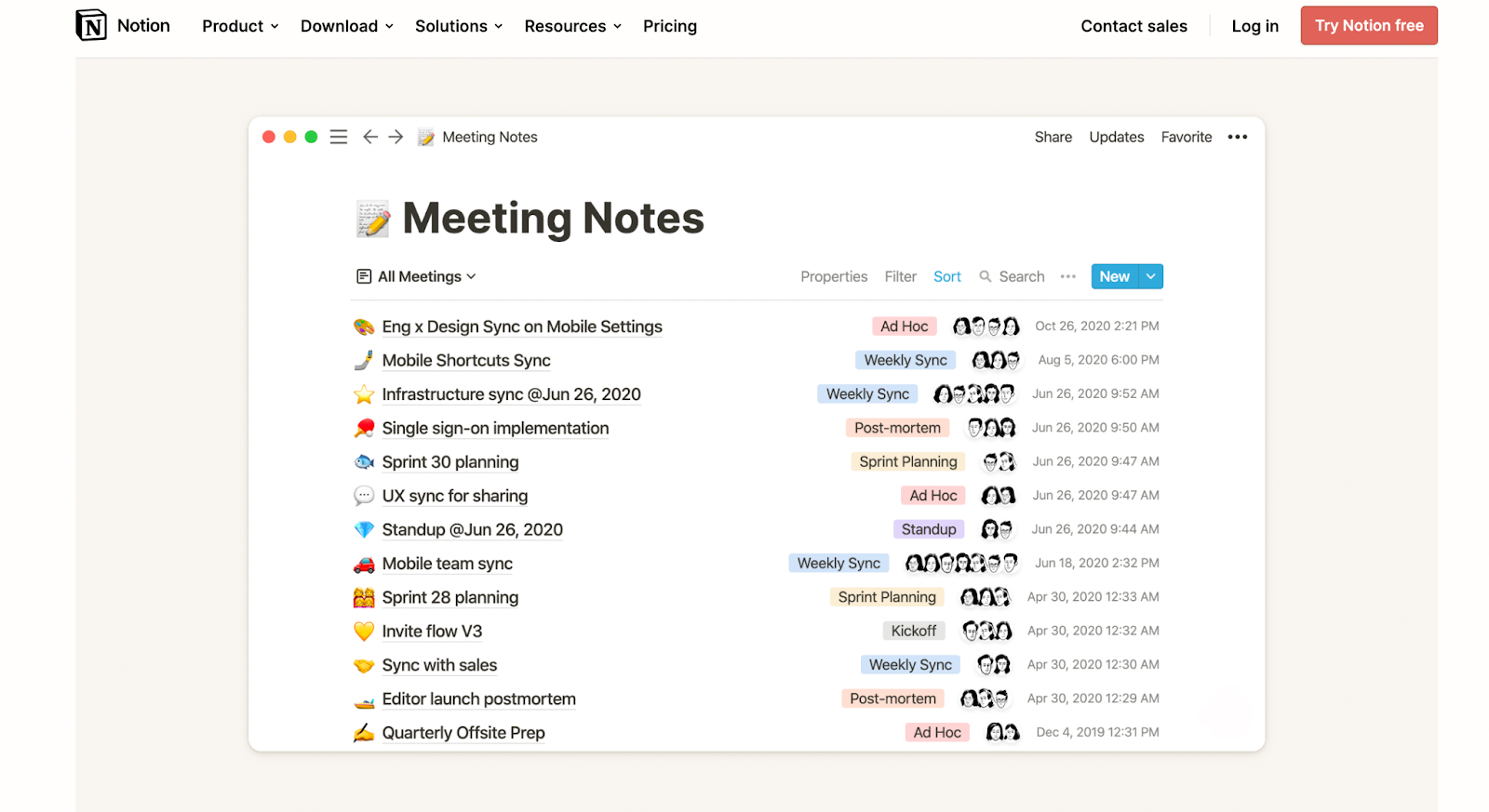The image size is (1489, 812).
Task: Open the Filter option
Action: coord(900,276)
